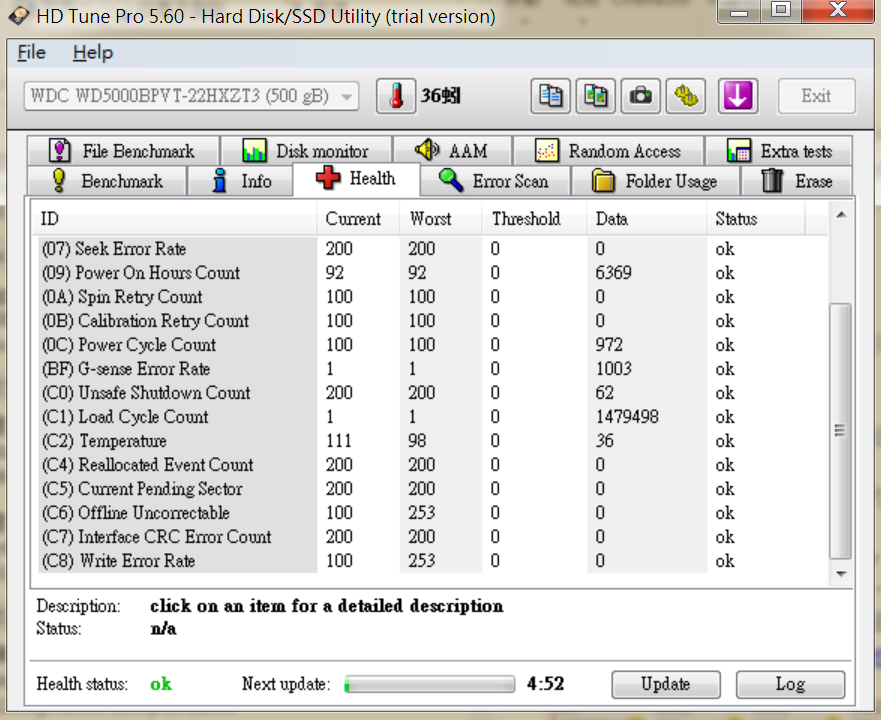Click the "n/a" status value
The image size is (881, 720).
point(163,628)
